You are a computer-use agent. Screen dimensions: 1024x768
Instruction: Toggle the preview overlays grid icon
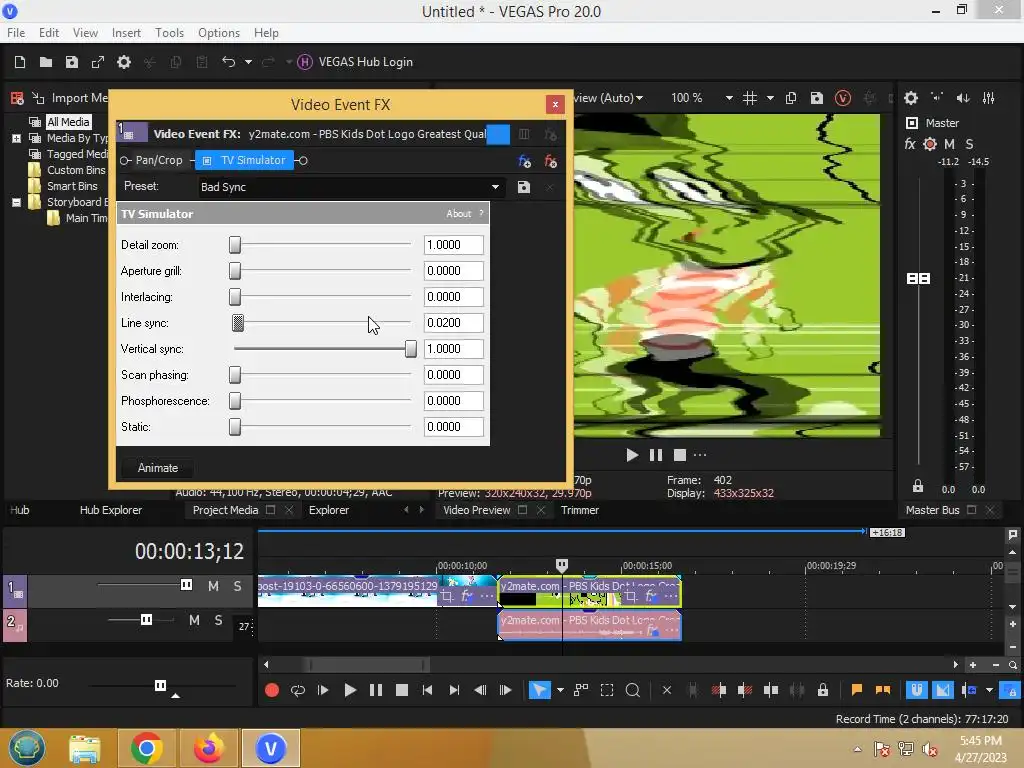click(750, 98)
